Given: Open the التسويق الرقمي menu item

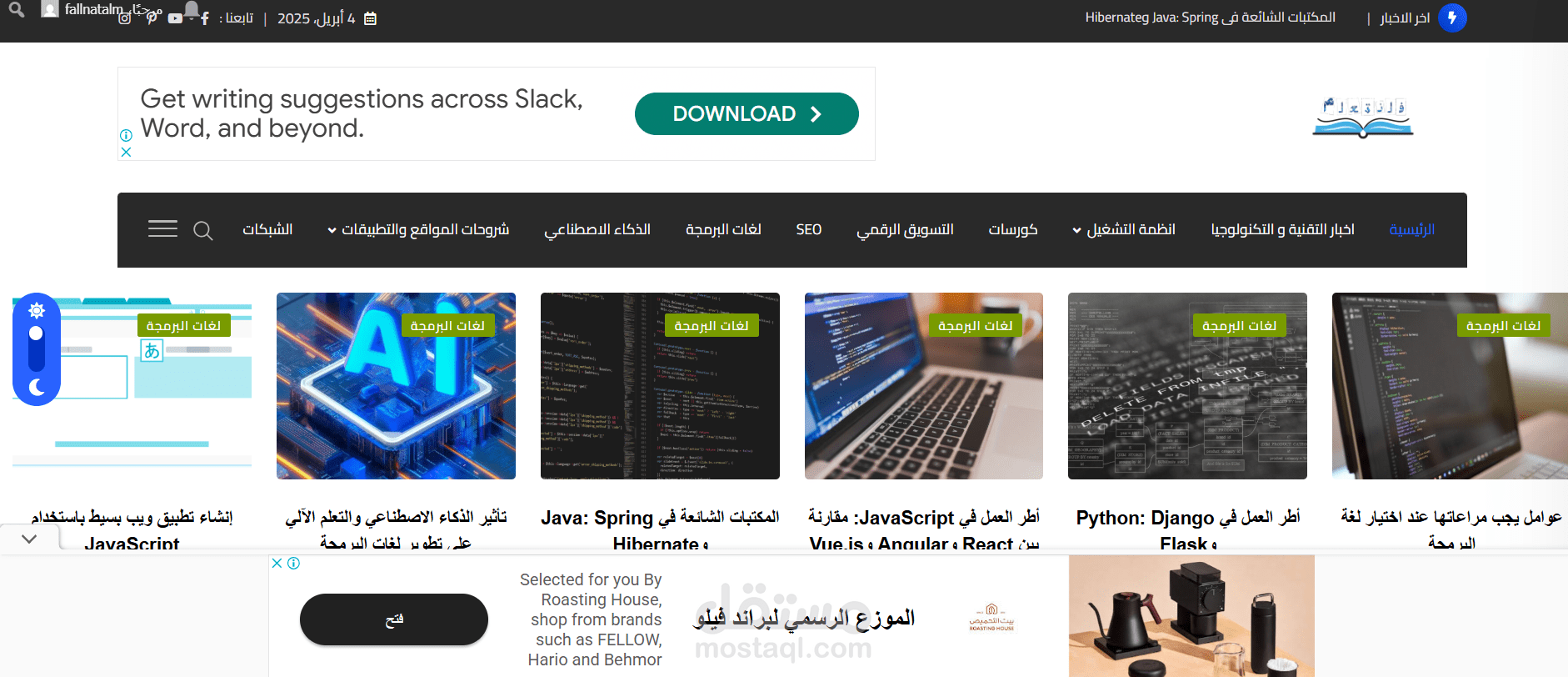Looking at the screenshot, I should 905,229.
